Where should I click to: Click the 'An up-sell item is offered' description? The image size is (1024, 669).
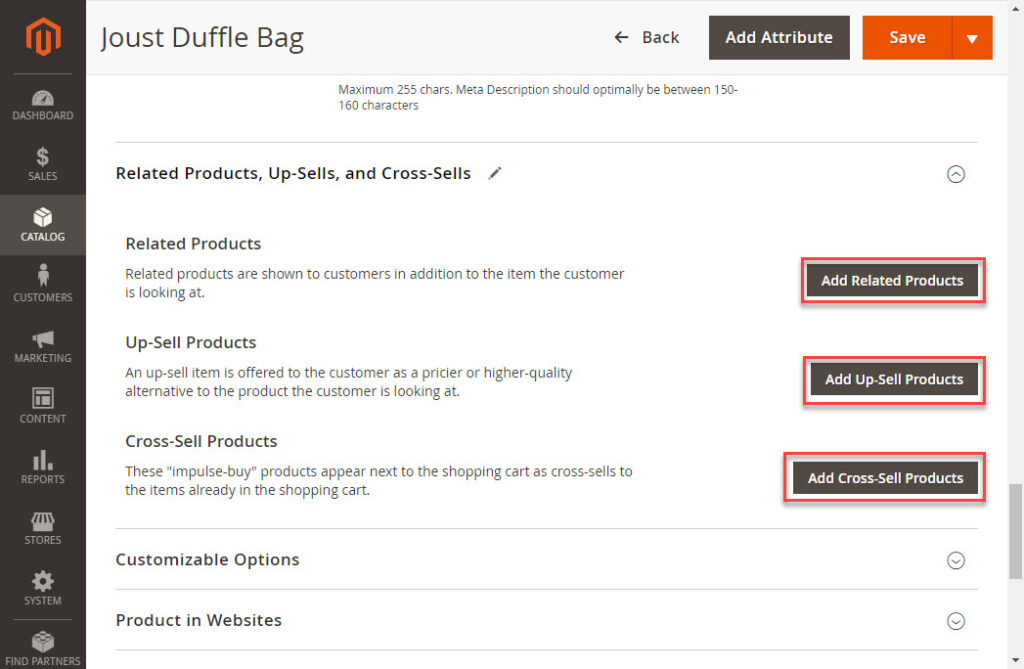349,382
